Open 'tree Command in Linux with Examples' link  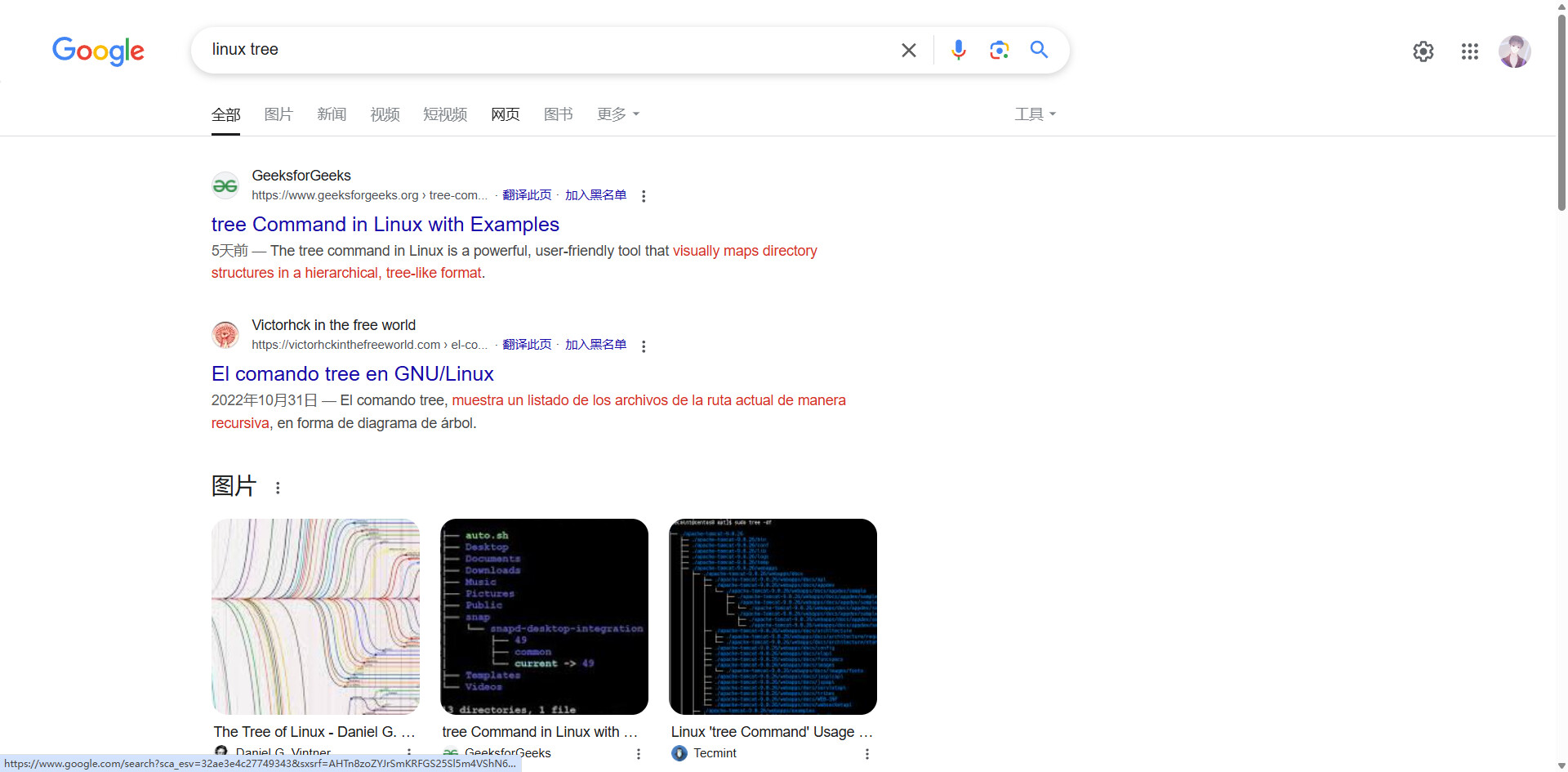coord(385,225)
